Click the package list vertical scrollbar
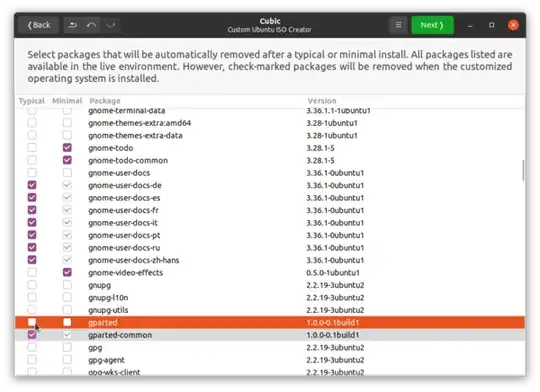This screenshot has height=392, width=540. [523, 171]
